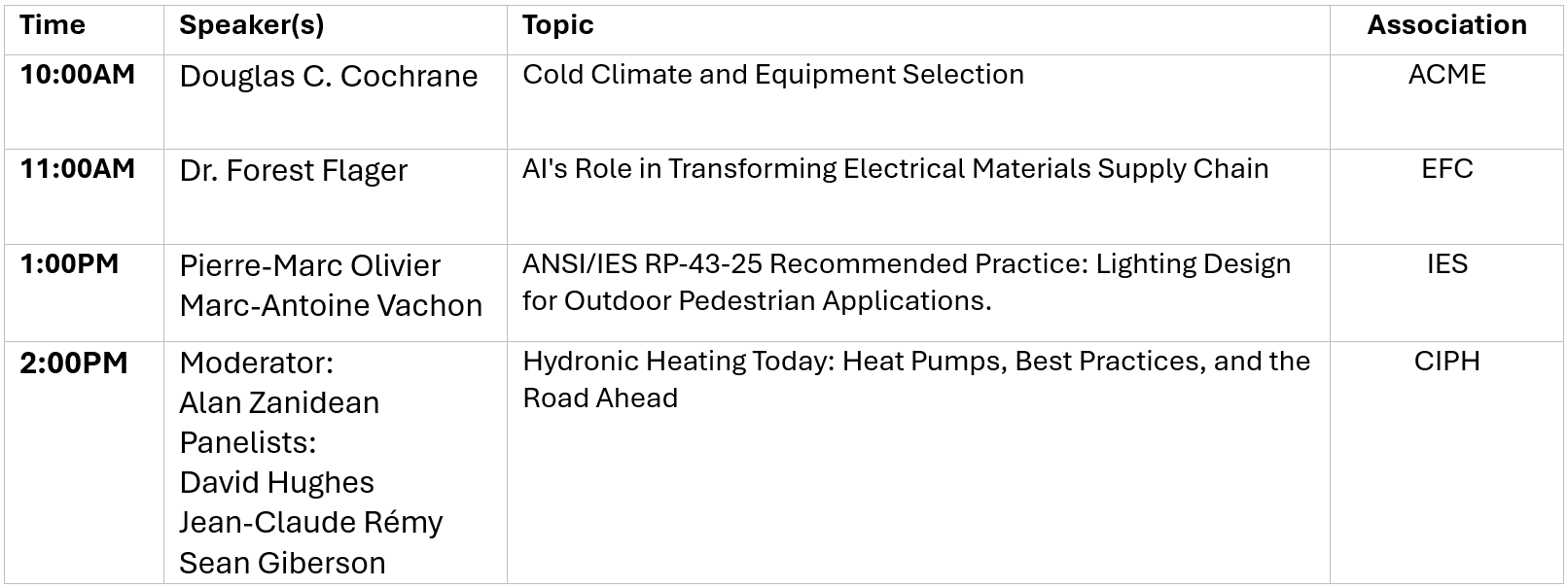Image resolution: width=1568 pixels, height=588 pixels.
Task: Click speaker name Douglas C. Cochrane
Action: coord(328,77)
